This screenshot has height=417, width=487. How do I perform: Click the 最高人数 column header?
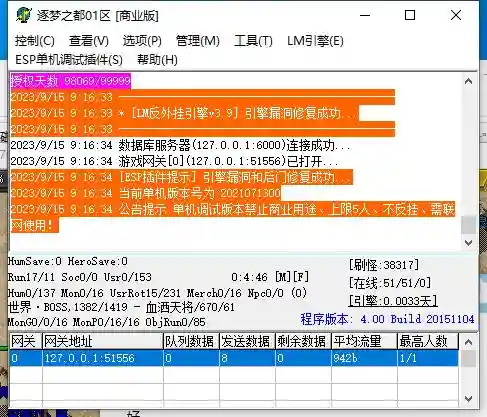click(x=428, y=341)
